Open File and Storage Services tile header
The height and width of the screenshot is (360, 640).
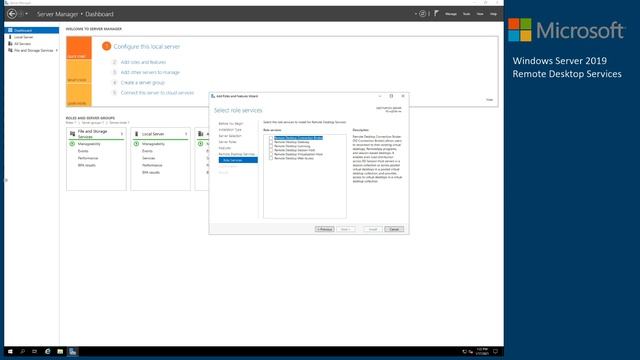96,134
